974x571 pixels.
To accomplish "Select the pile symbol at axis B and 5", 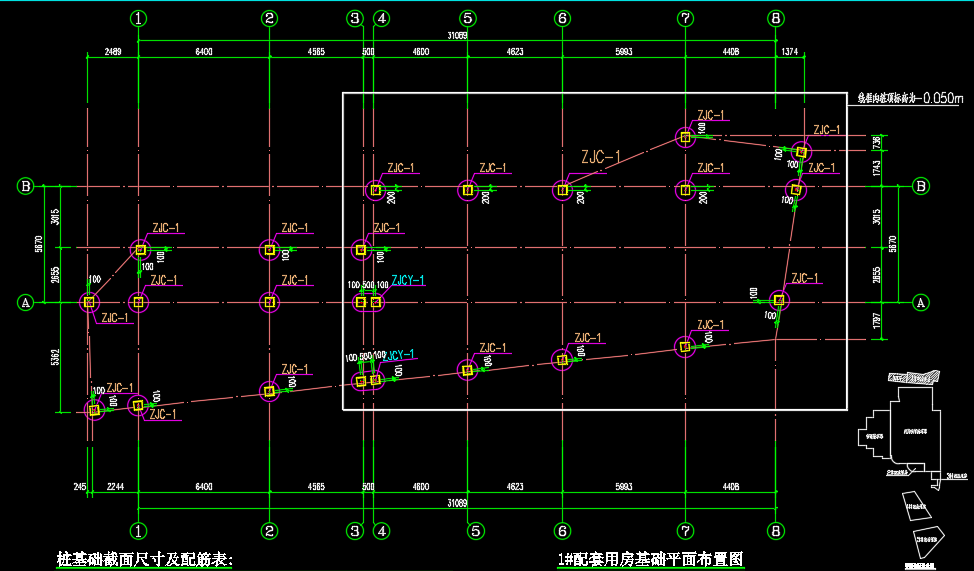I will [467, 190].
